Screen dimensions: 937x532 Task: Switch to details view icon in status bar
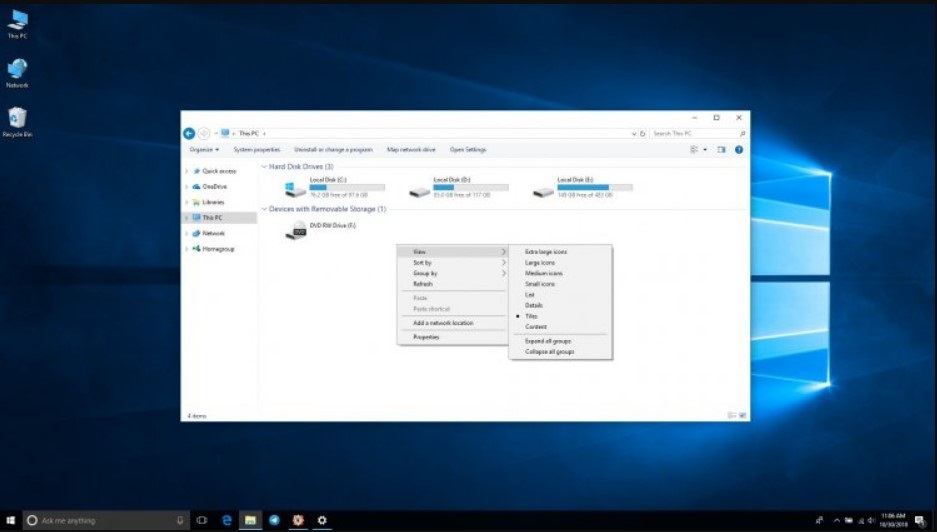coord(731,415)
